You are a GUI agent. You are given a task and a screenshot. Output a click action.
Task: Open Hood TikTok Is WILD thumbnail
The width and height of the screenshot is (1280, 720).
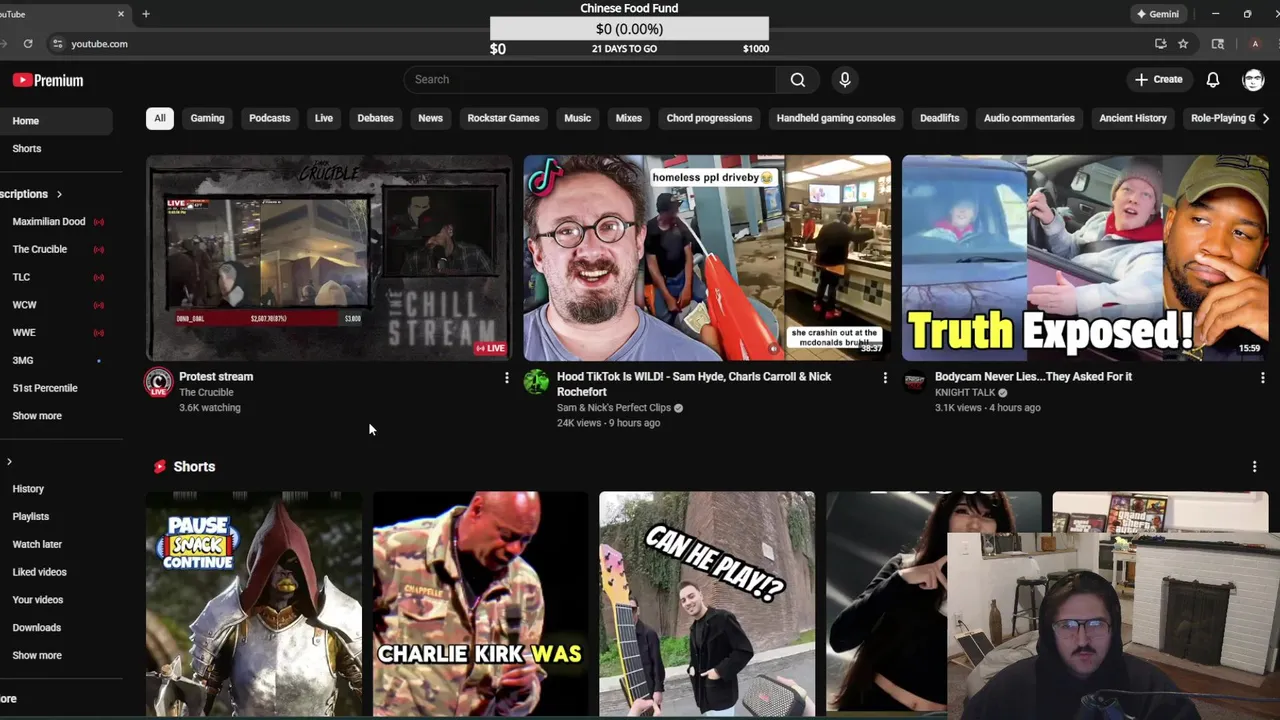click(707, 258)
